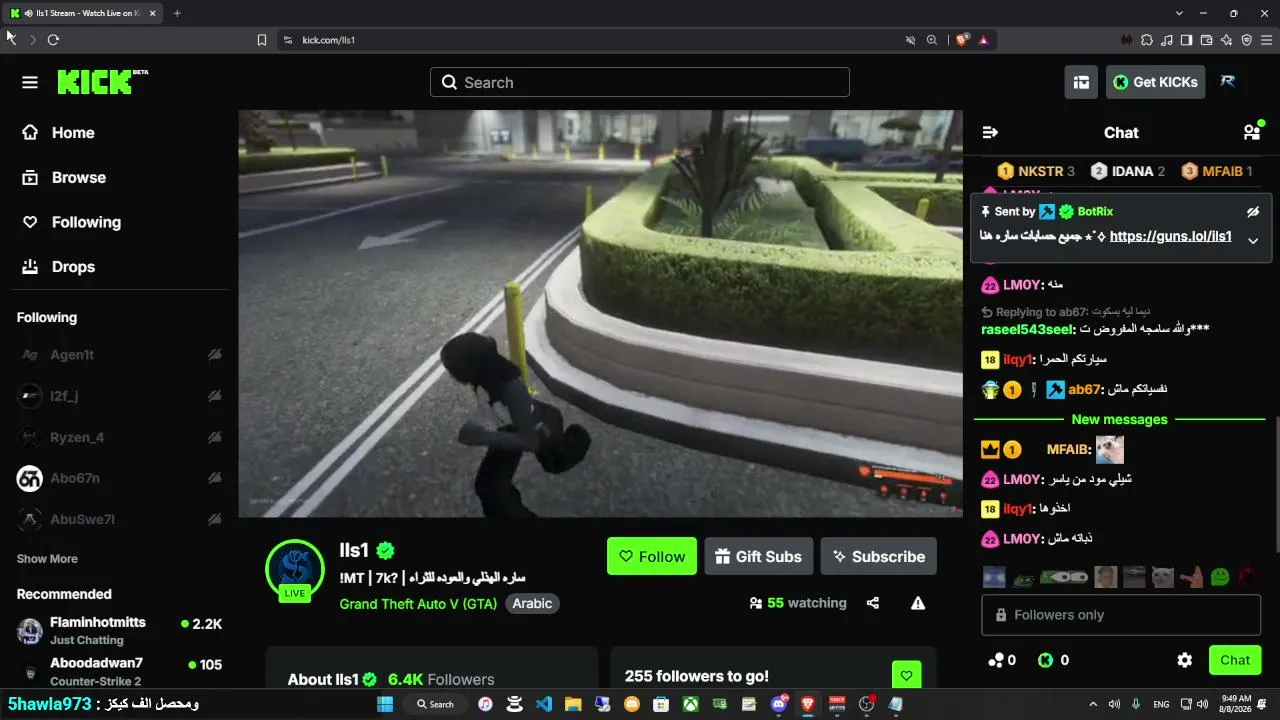Open recommended channel Flaminhotmitts

119,631
